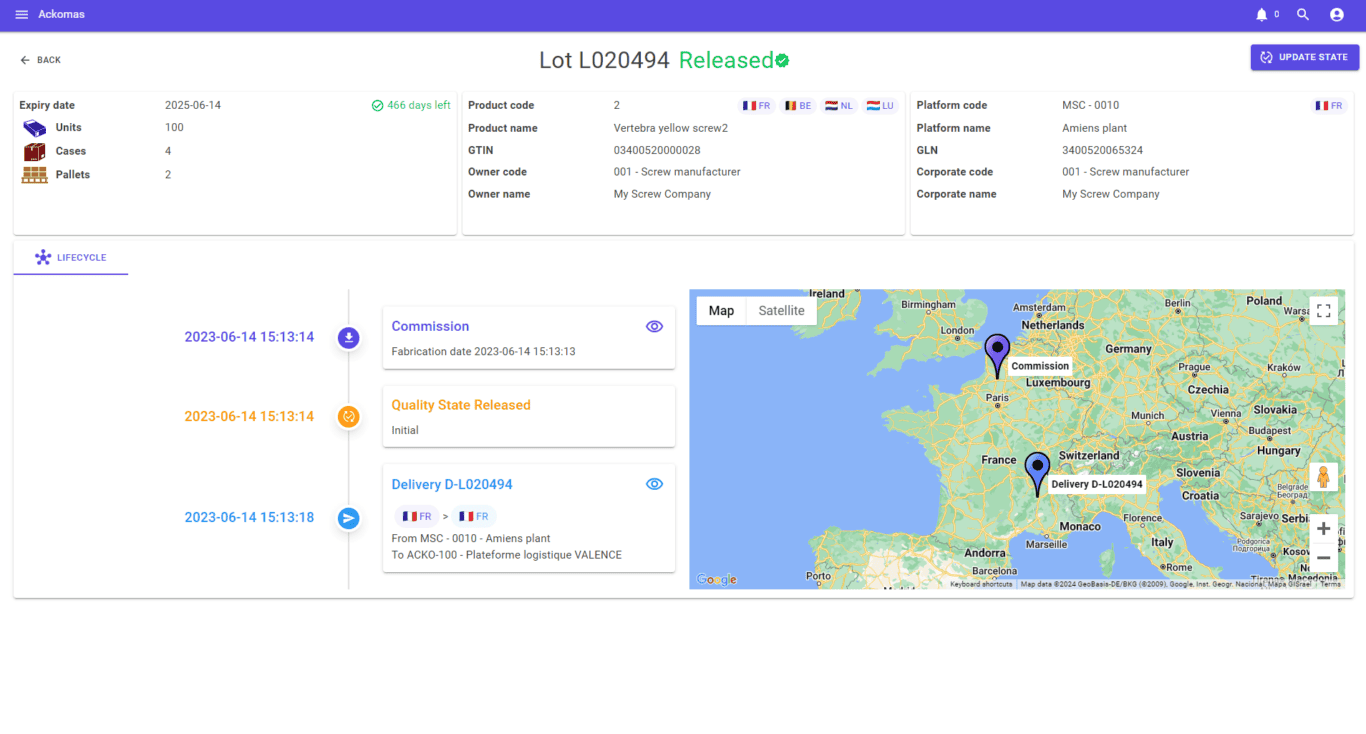This screenshot has width=1366, height=734.
Task: Click the Pallets icon
Action: [x=35, y=175]
